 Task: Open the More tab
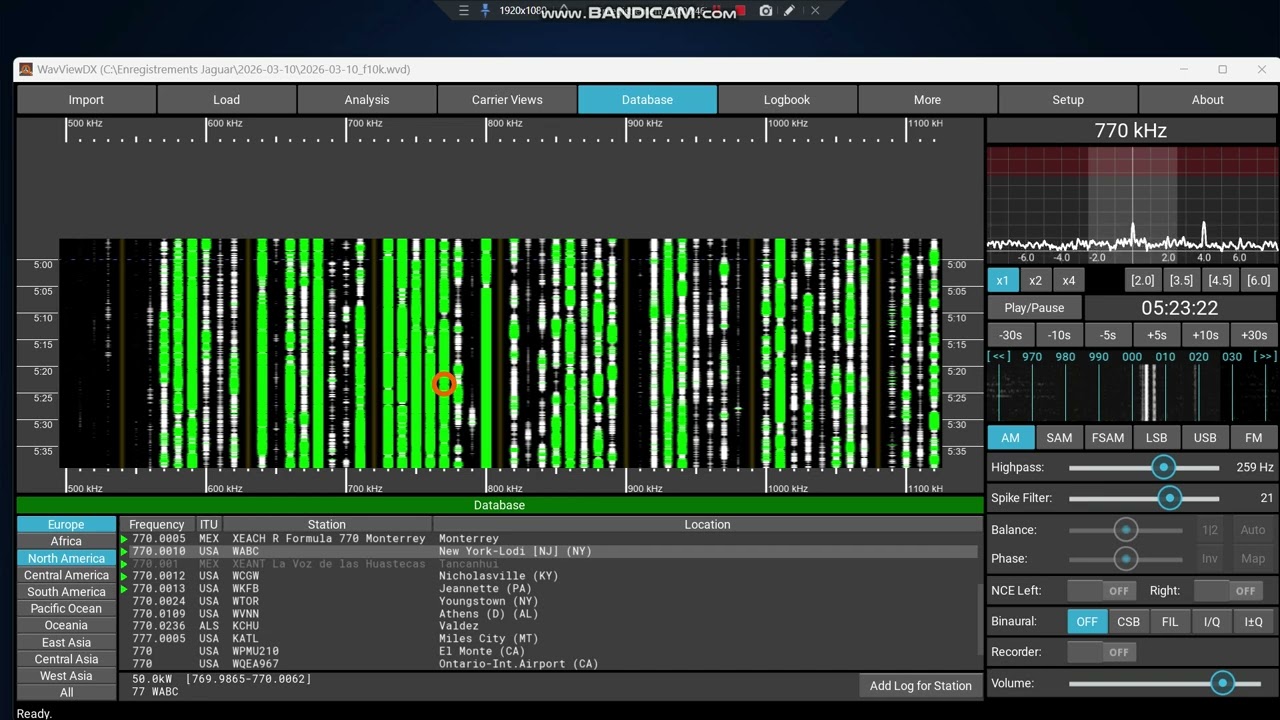[927, 100]
